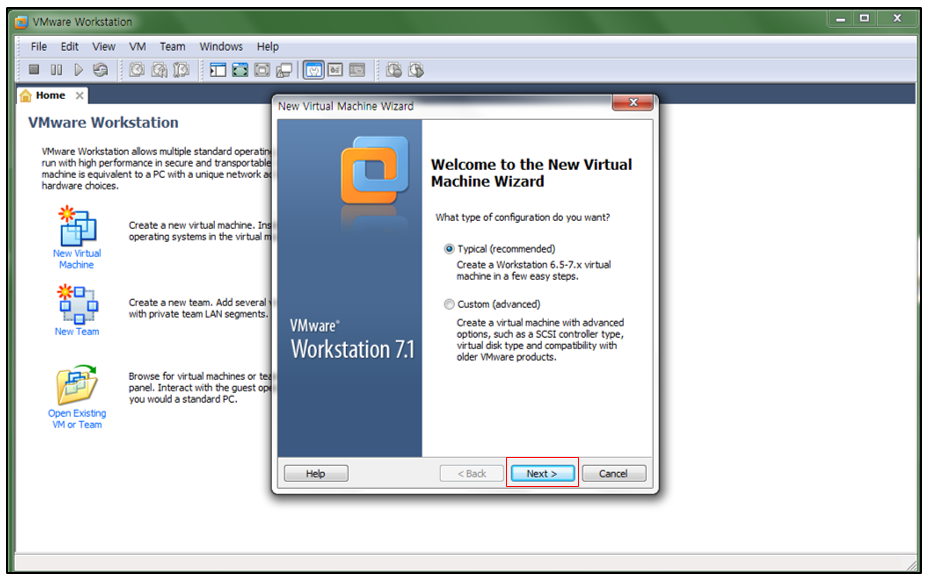
Task: Click 'What type of configuration do you want?' text
Action: click(x=523, y=218)
